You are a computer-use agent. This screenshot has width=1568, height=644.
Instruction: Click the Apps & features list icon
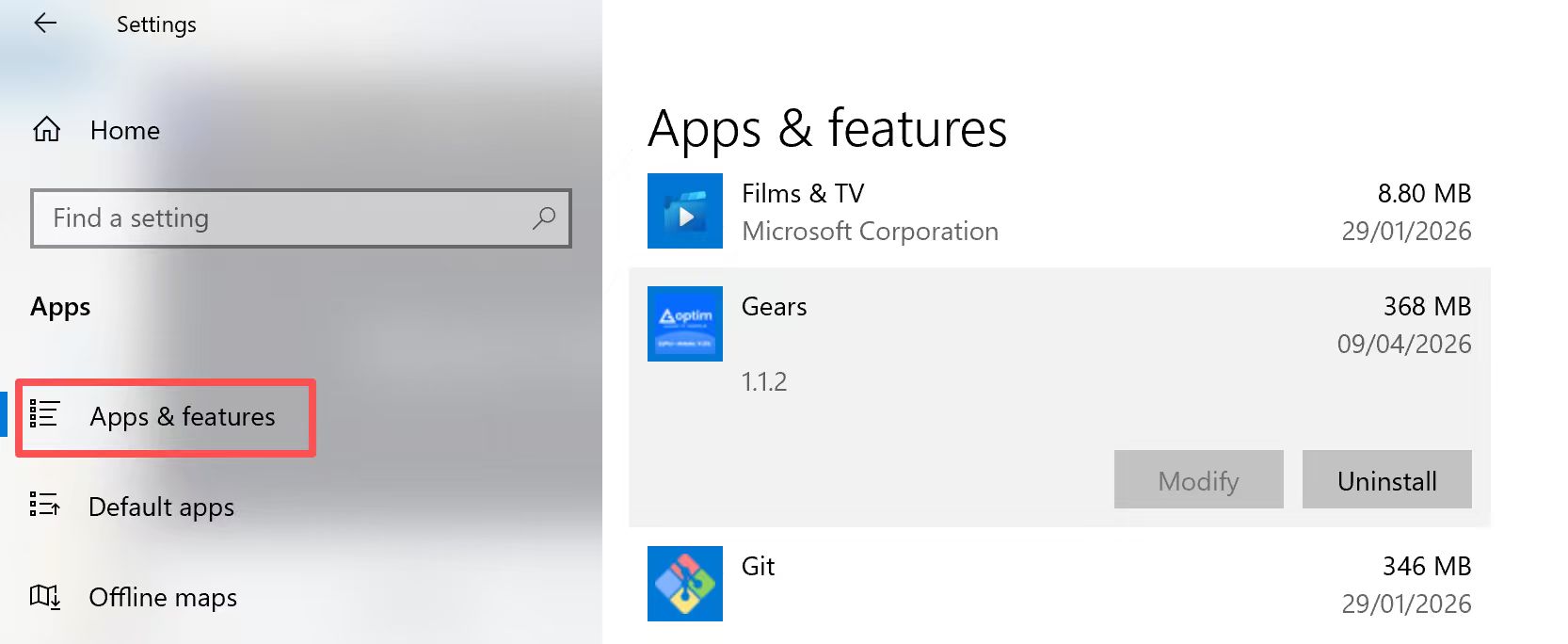coord(44,414)
